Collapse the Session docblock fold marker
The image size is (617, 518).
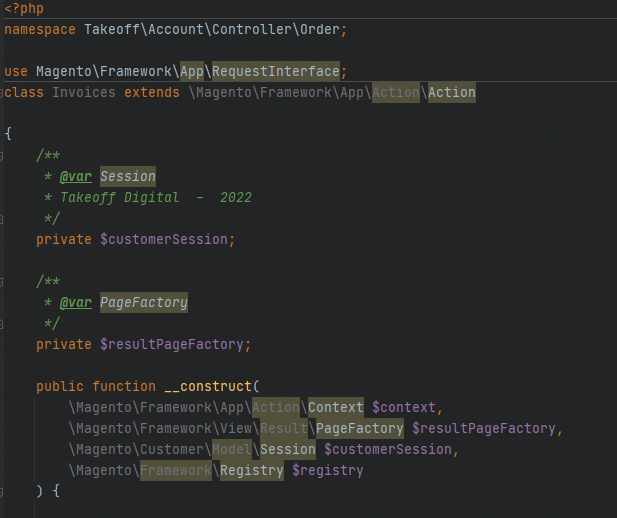tap(1, 156)
